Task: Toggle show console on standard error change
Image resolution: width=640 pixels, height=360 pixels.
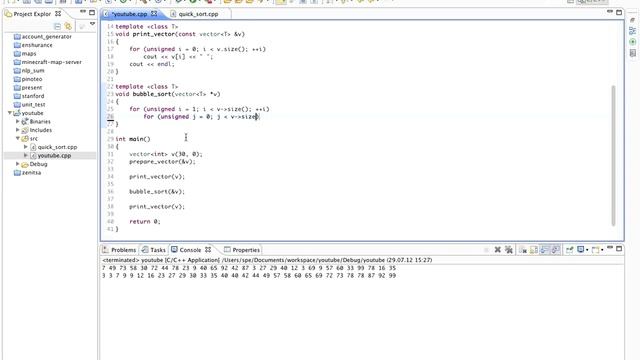Action: 555,250
